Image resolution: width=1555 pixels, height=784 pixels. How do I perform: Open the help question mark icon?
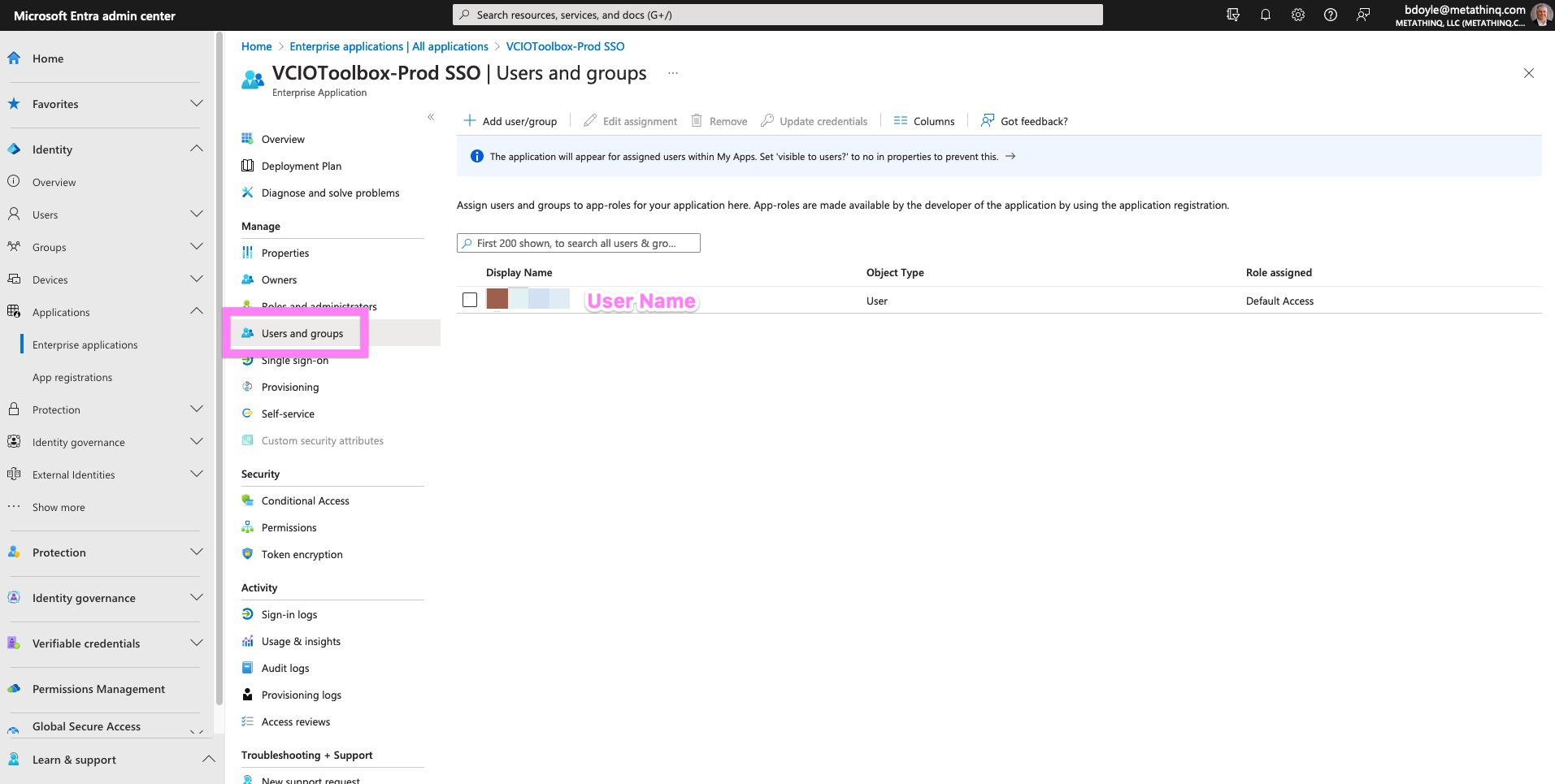click(1331, 15)
